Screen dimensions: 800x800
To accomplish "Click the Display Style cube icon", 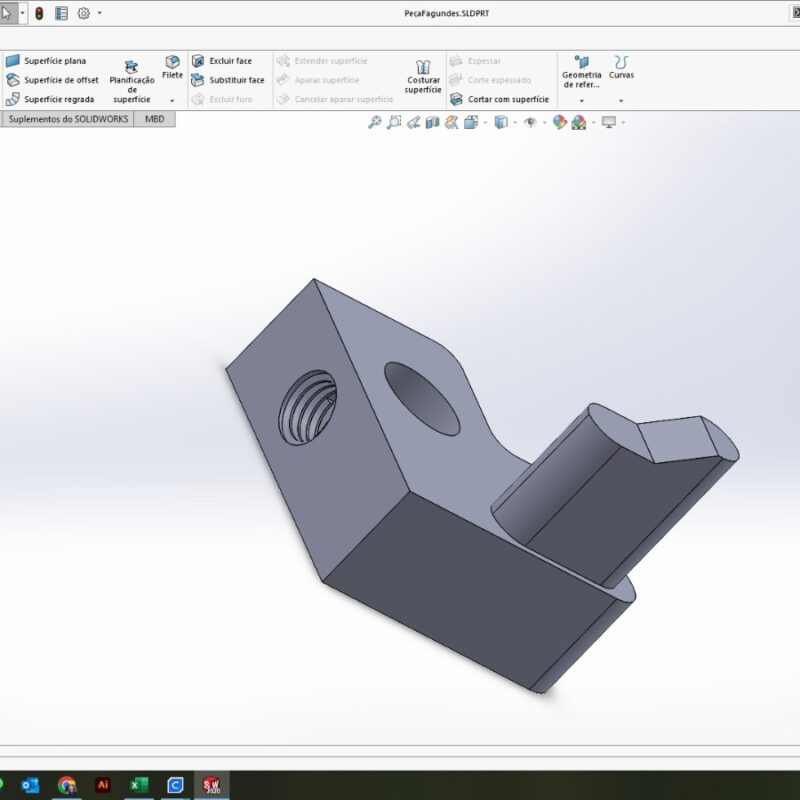I will tap(501, 122).
